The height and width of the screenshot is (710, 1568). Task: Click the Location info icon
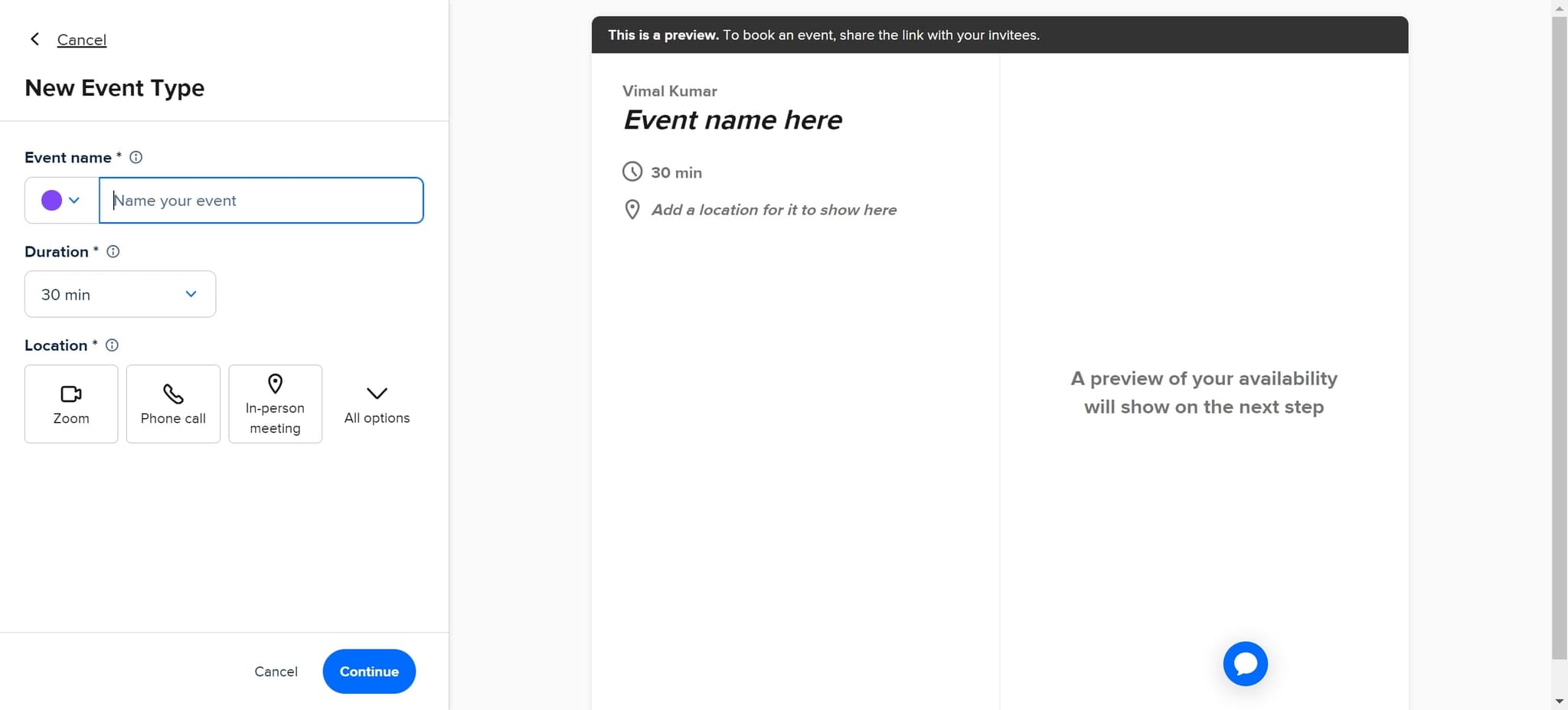[111, 345]
